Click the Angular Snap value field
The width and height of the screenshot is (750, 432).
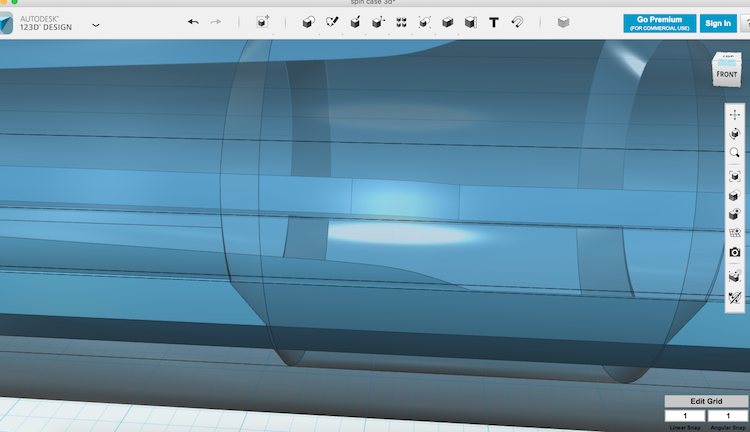click(x=728, y=416)
